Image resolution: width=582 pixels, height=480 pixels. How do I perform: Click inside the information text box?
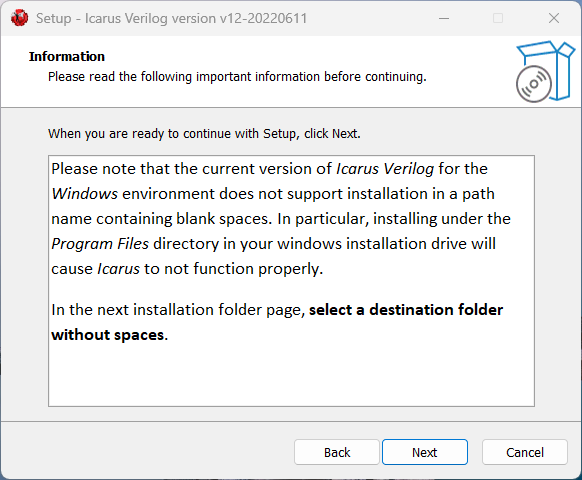(x=291, y=281)
